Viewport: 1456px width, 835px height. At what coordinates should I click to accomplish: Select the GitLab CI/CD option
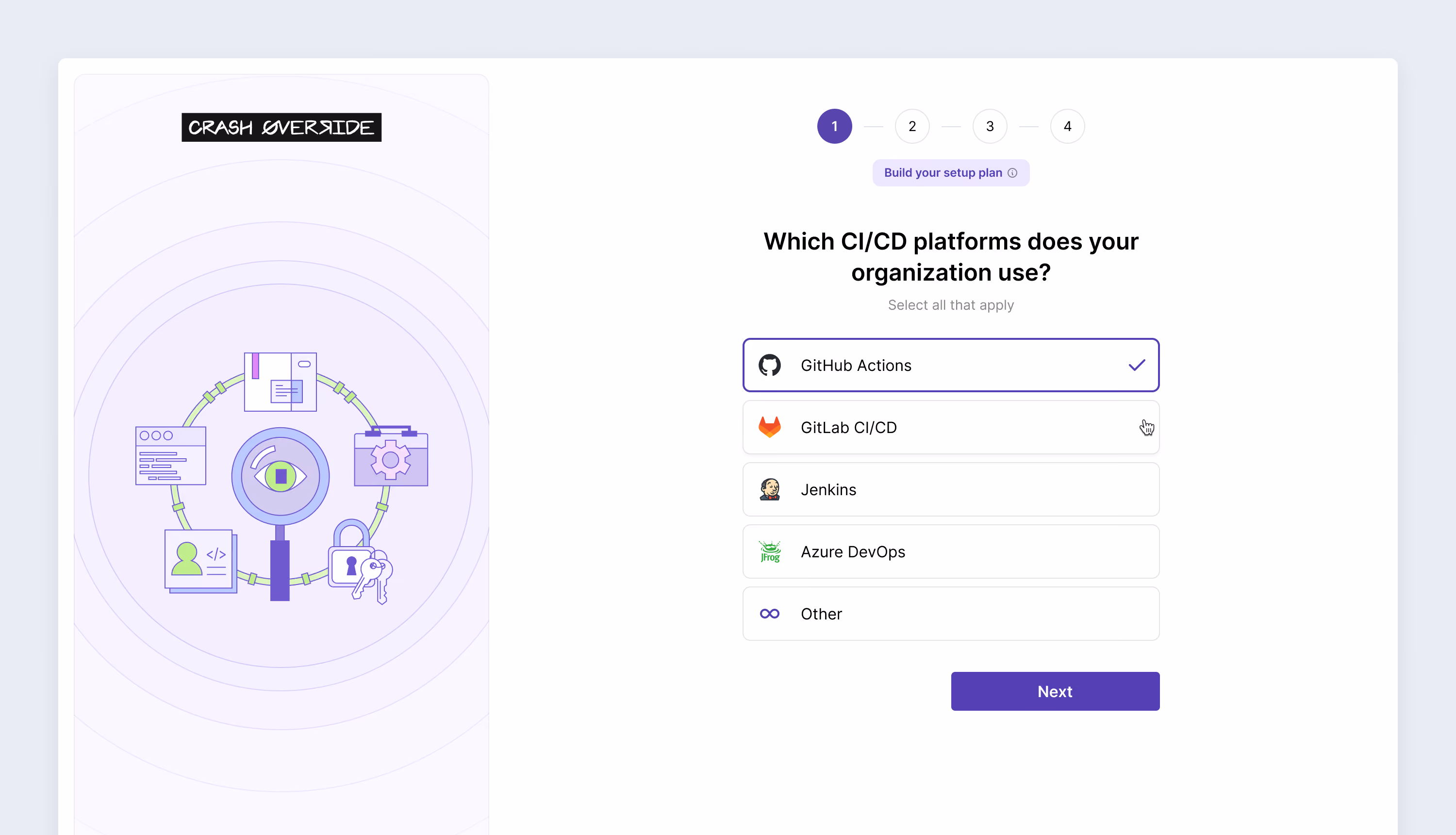pos(950,427)
